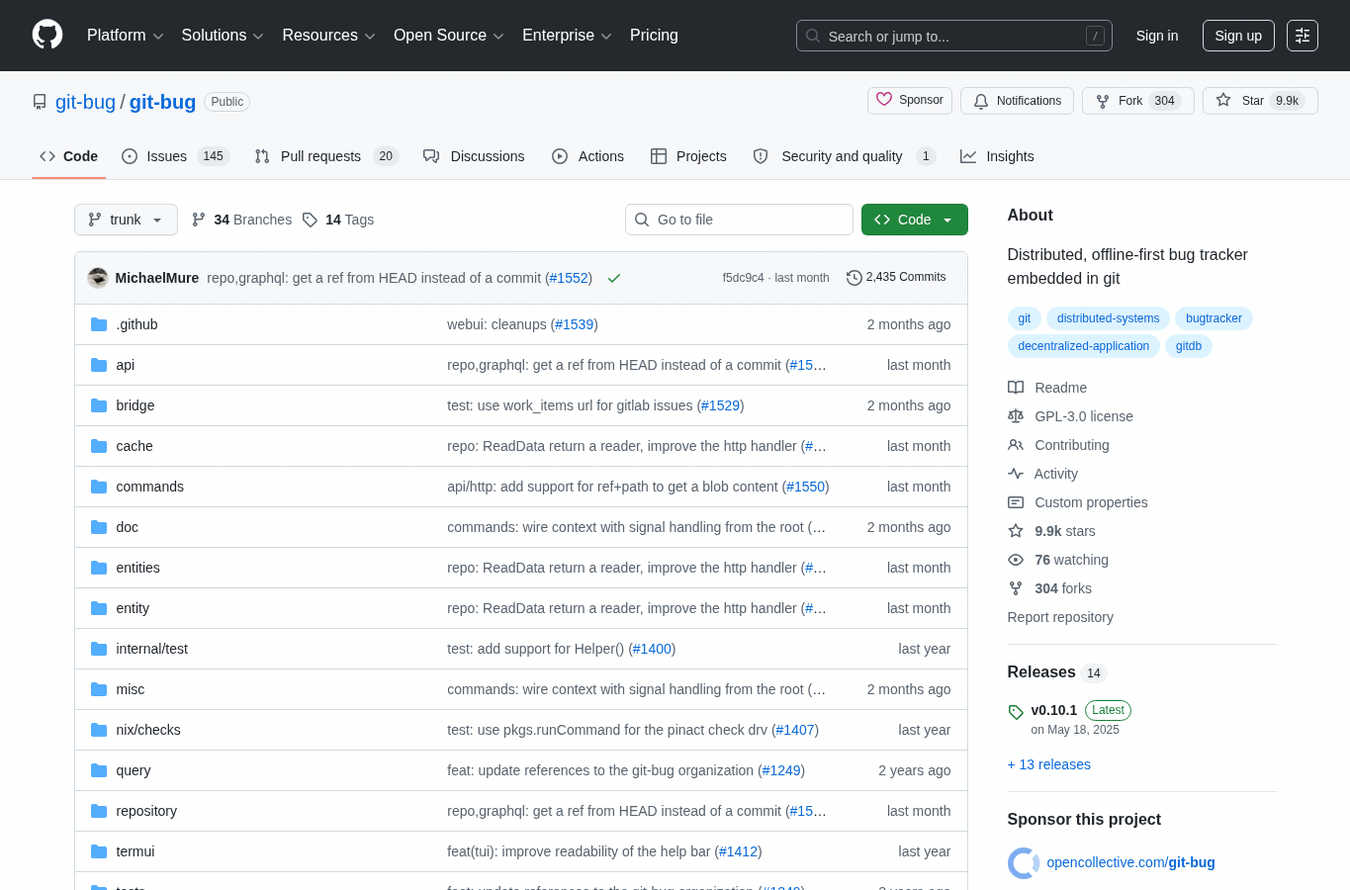
Task: Open pull request #1552 in latest commit
Action: point(569,278)
